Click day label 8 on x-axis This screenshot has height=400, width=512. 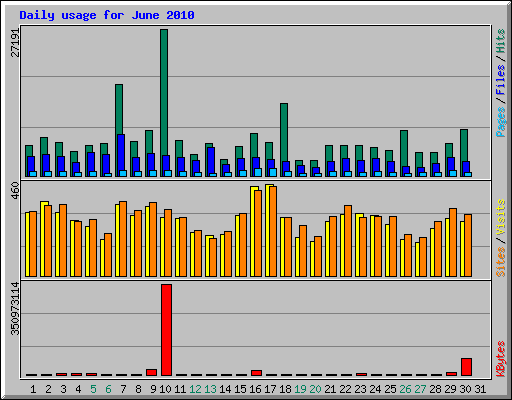tap(138, 389)
